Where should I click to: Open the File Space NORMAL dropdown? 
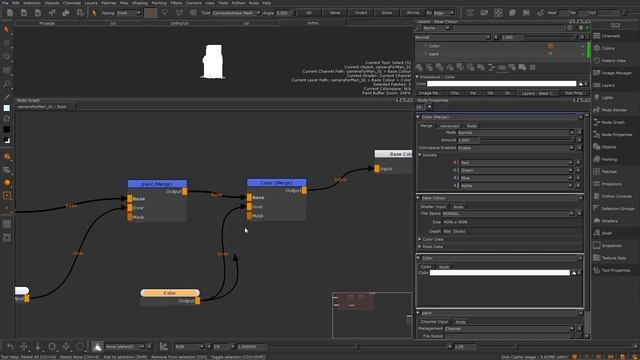(508, 213)
